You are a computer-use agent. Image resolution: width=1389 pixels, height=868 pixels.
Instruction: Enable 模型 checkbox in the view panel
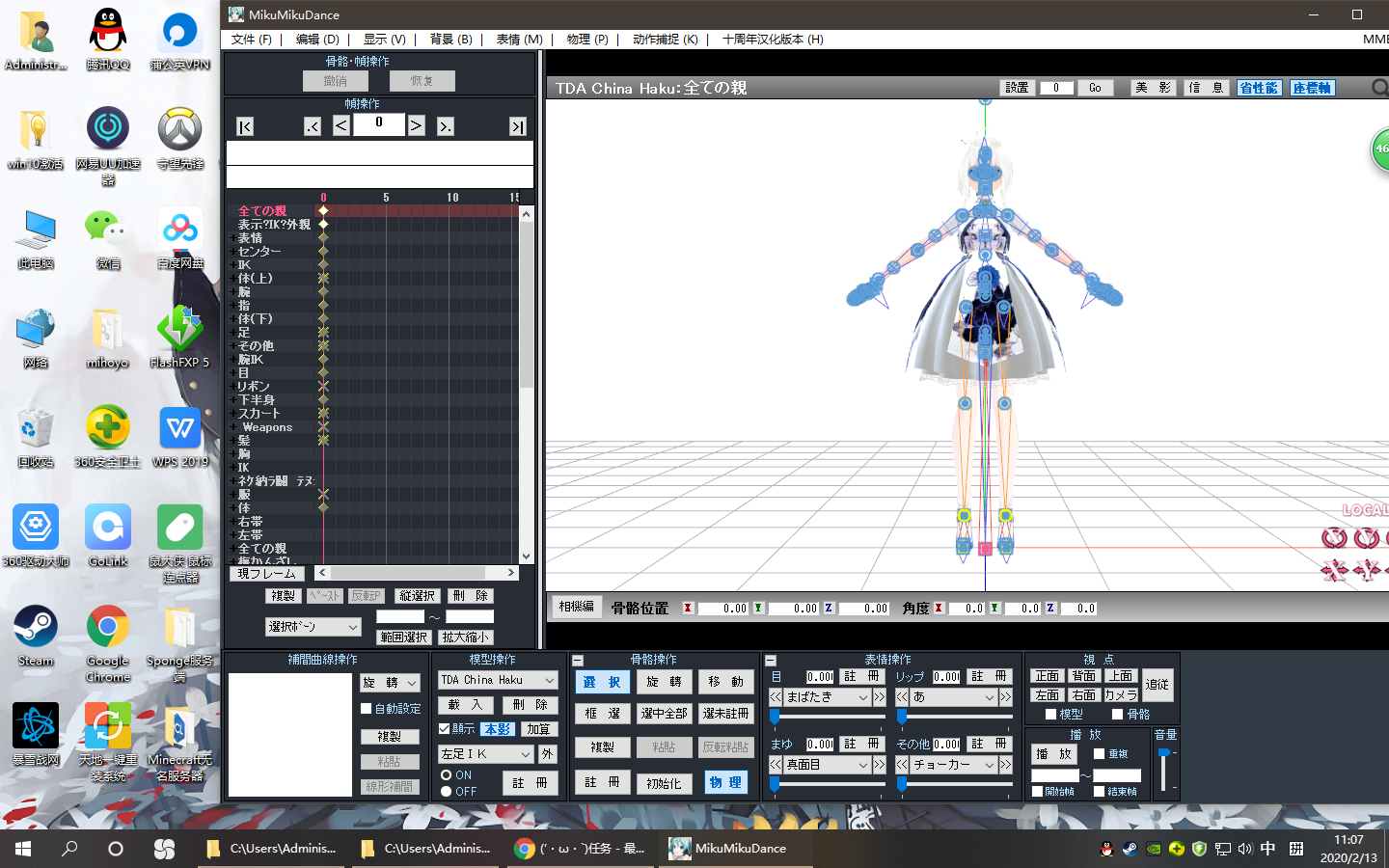pos(1051,715)
